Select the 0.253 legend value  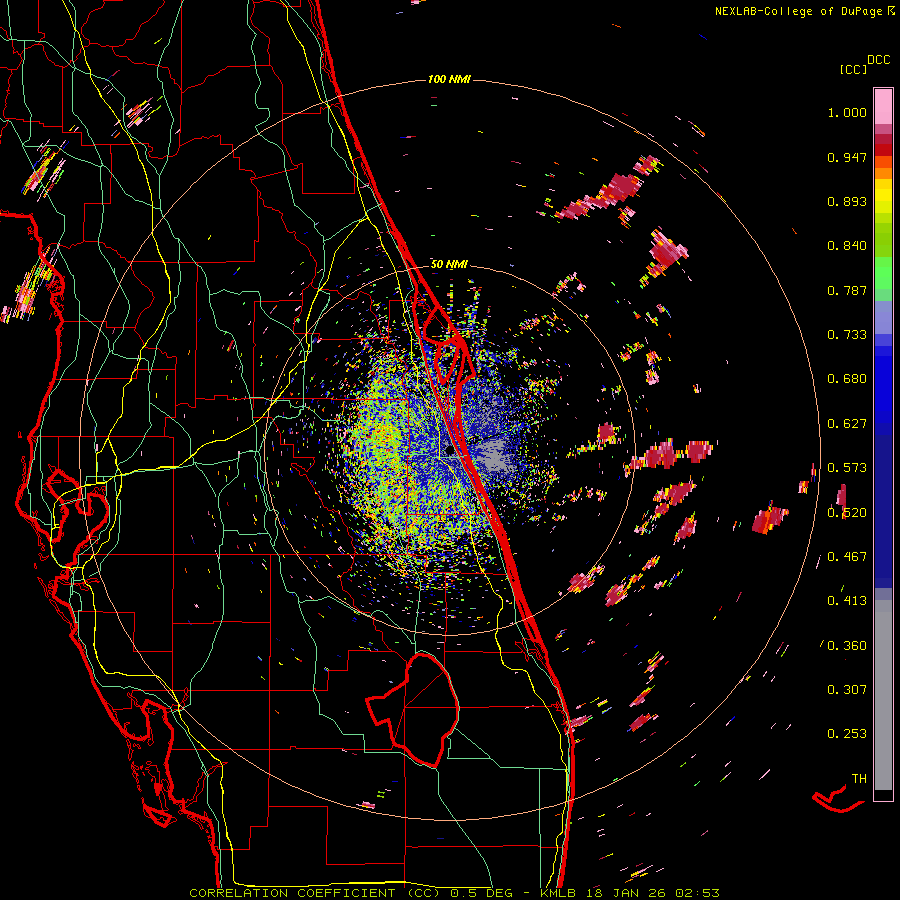(x=847, y=734)
